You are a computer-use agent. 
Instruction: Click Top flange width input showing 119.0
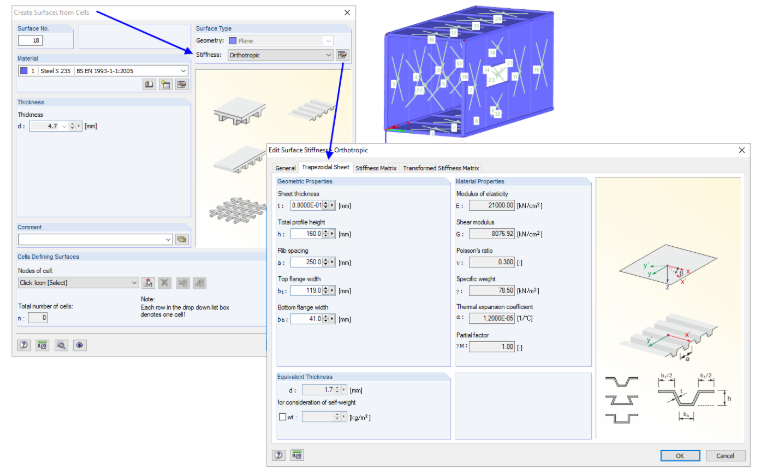306,290
